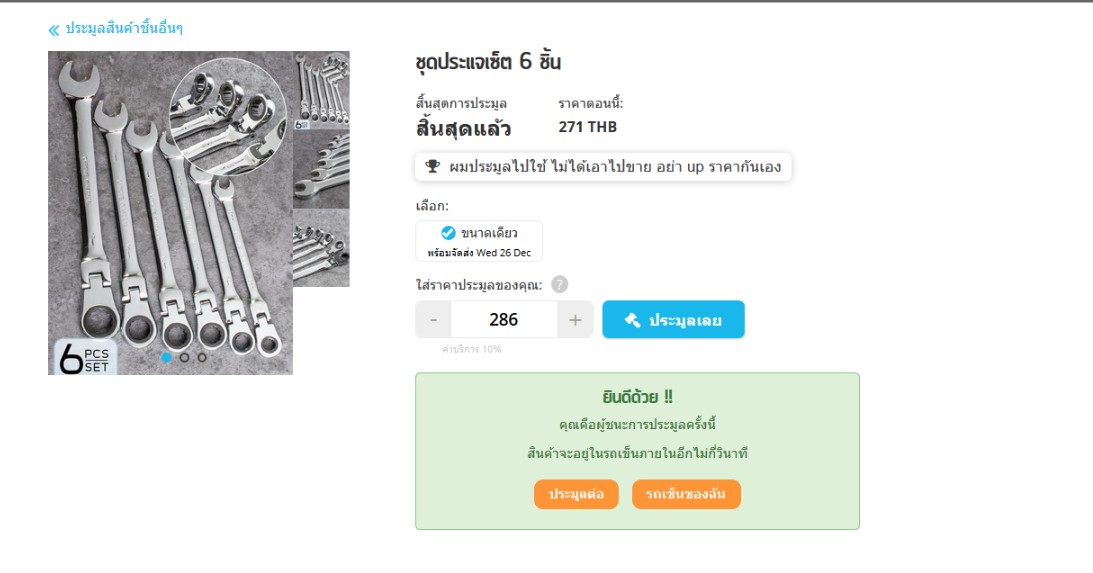This screenshot has width=1093, height=573.
Task: Open the ประมูลสินค้าชิ้นอื่นๆ link
Action: pos(124,29)
